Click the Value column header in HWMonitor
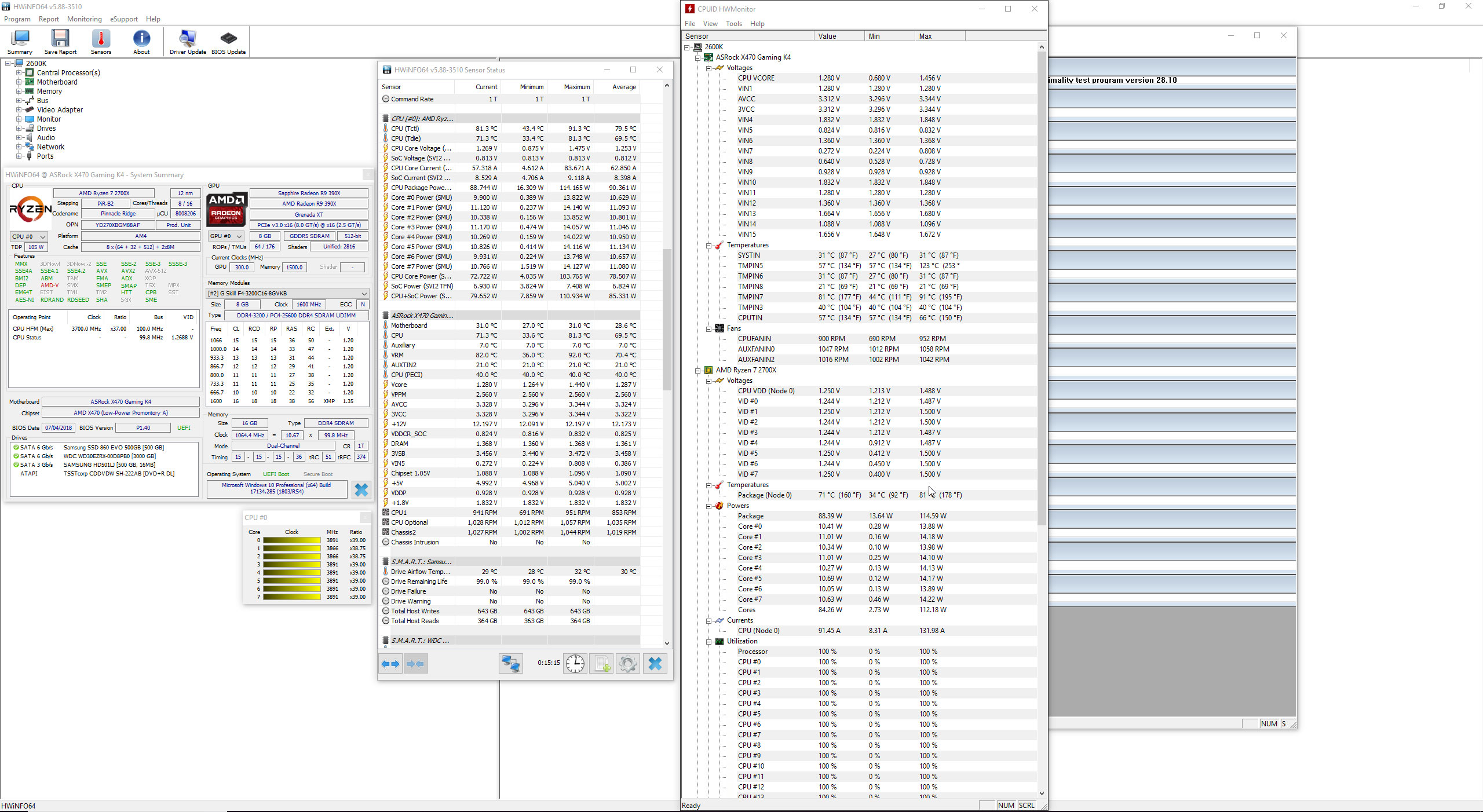 [x=839, y=36]
